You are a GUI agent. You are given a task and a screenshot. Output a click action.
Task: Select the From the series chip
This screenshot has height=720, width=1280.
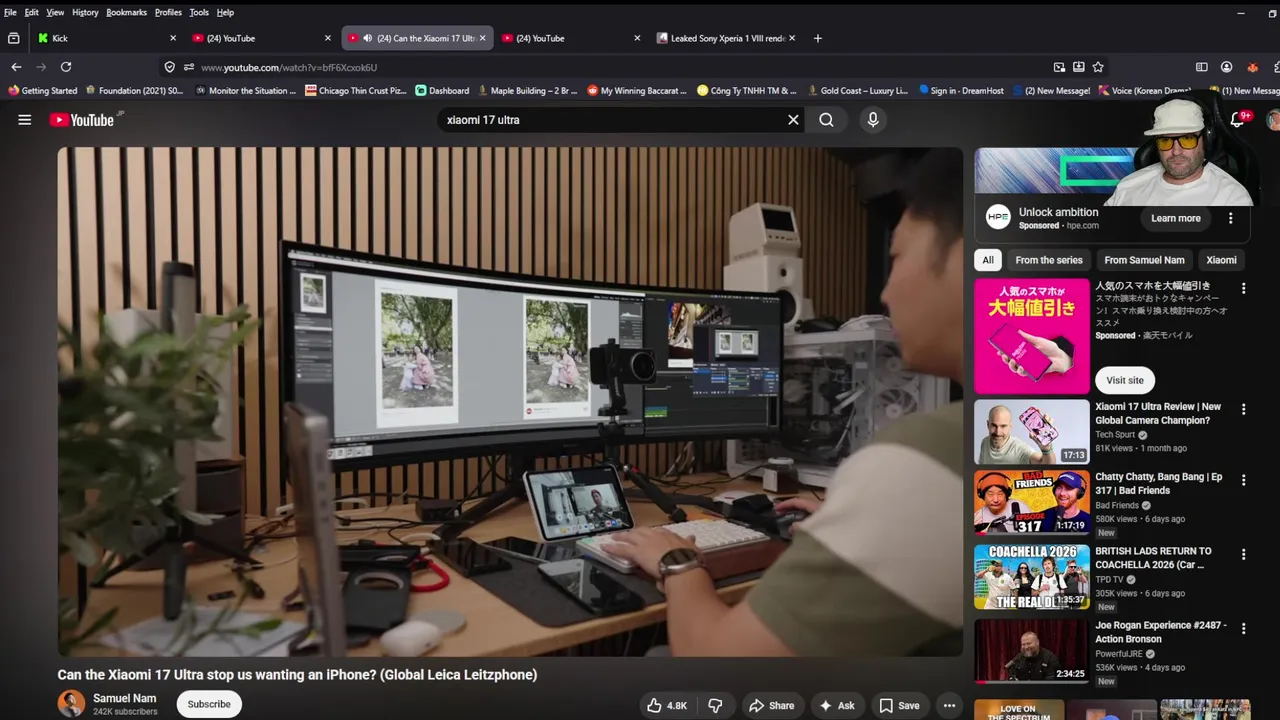(1049, 260)
